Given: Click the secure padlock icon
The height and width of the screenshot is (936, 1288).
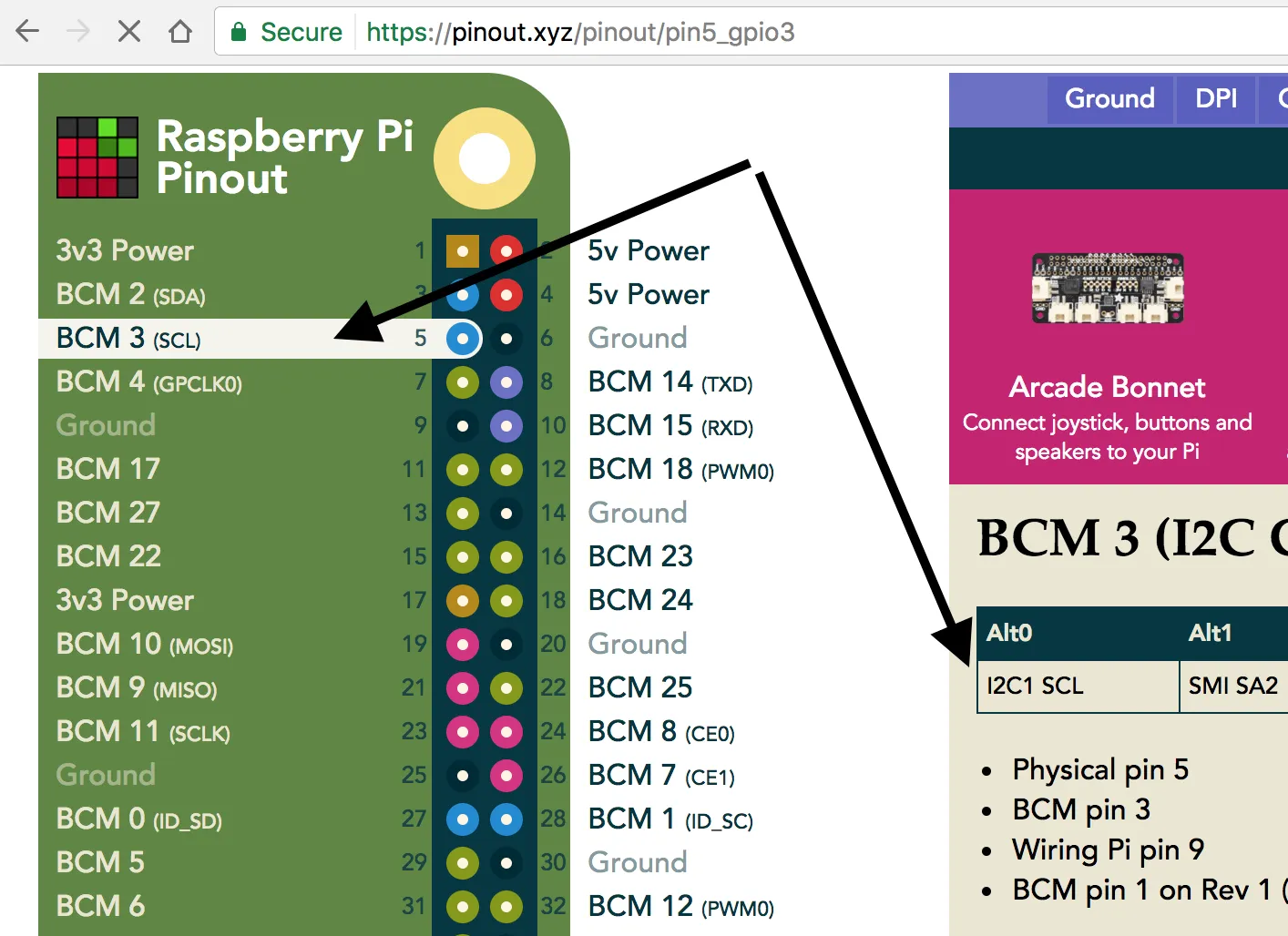Looking at the screenshot, I should (239, 33).
